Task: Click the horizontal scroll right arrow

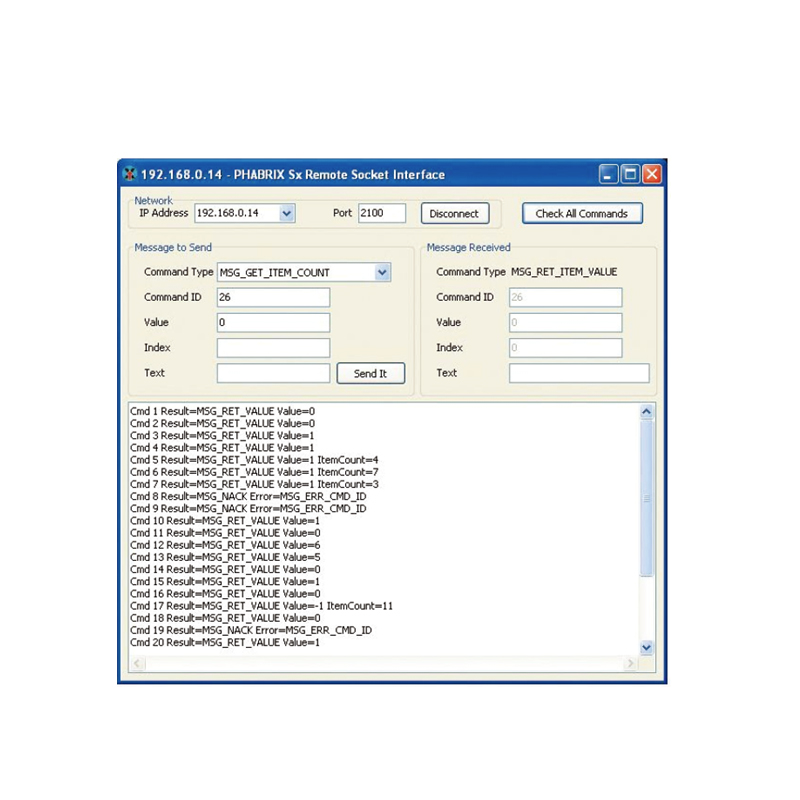Action: pos(631,663)
